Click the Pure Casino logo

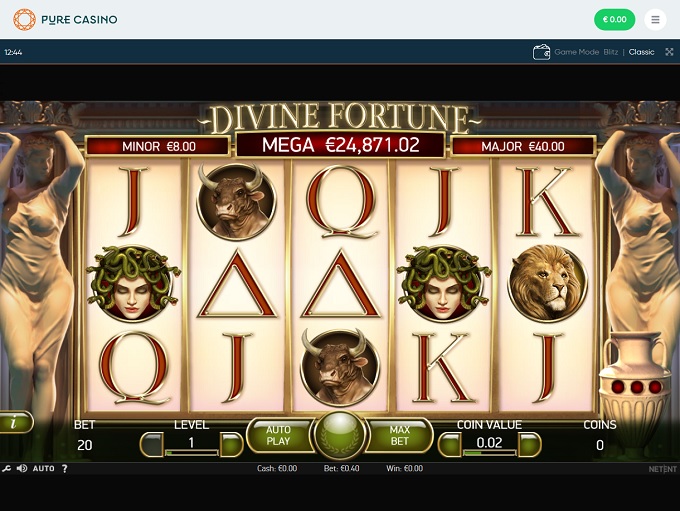tap(65, 20)
